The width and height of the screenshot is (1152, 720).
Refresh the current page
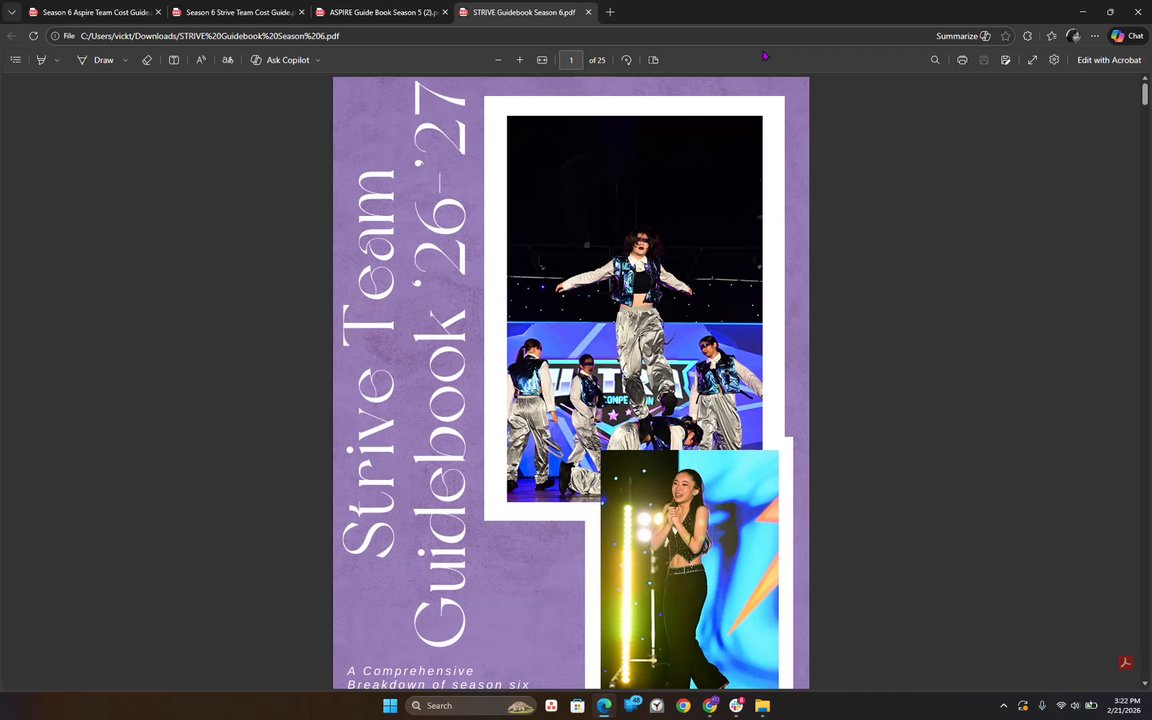33,36
